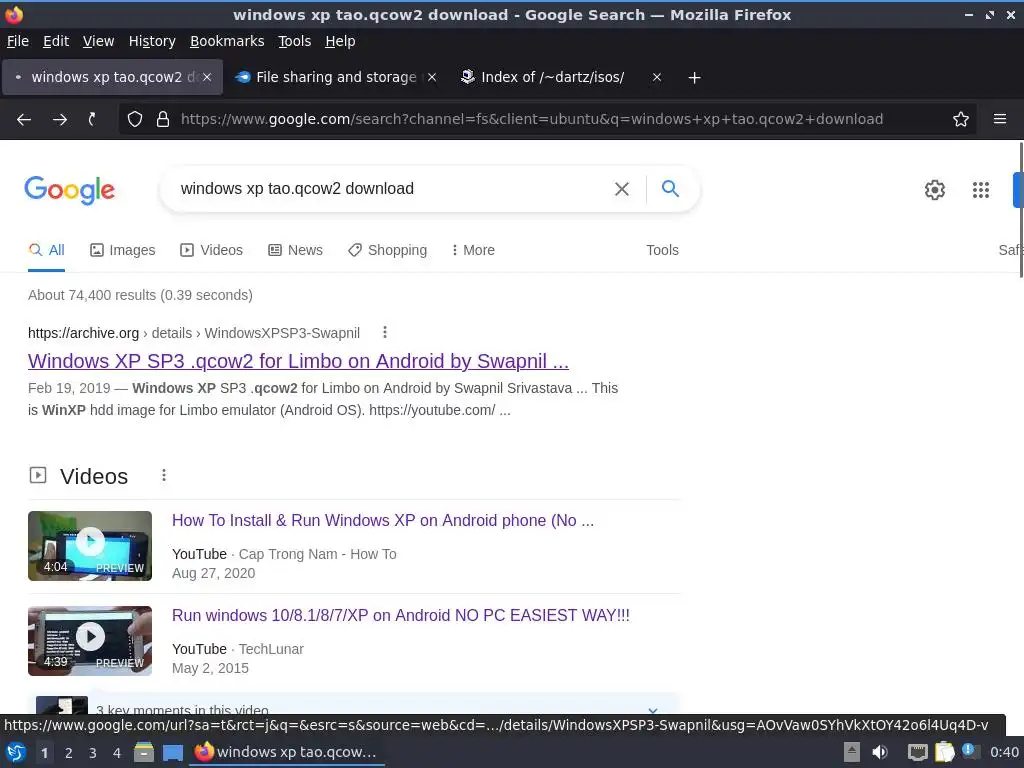Click the page vertical scrollbar
This screenshot has height=768, width=1024.
[x=1021, y=209]
